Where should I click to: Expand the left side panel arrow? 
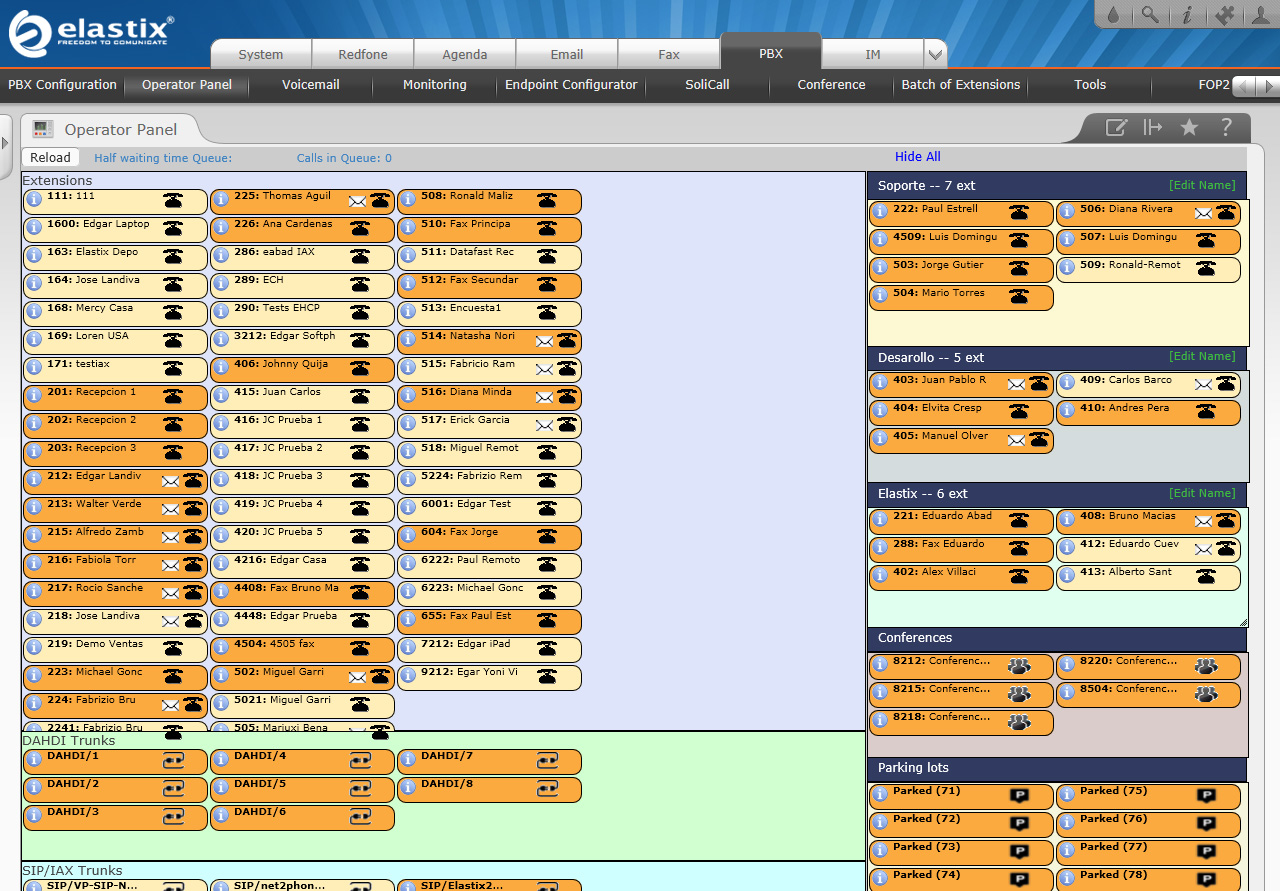5,144
